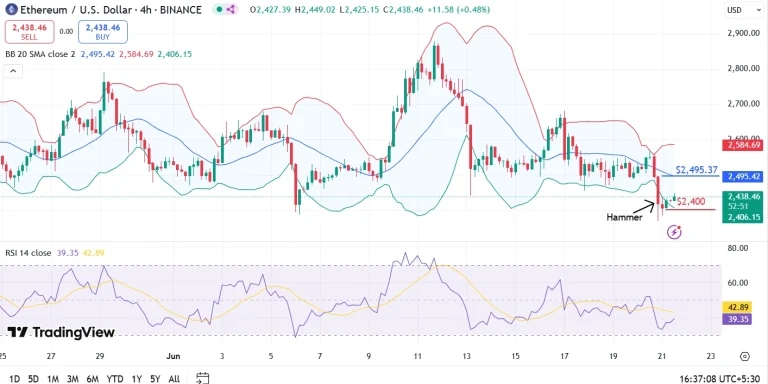Select the 1D time range
Viewport: 768px width, 384px height.
(14, 379)
